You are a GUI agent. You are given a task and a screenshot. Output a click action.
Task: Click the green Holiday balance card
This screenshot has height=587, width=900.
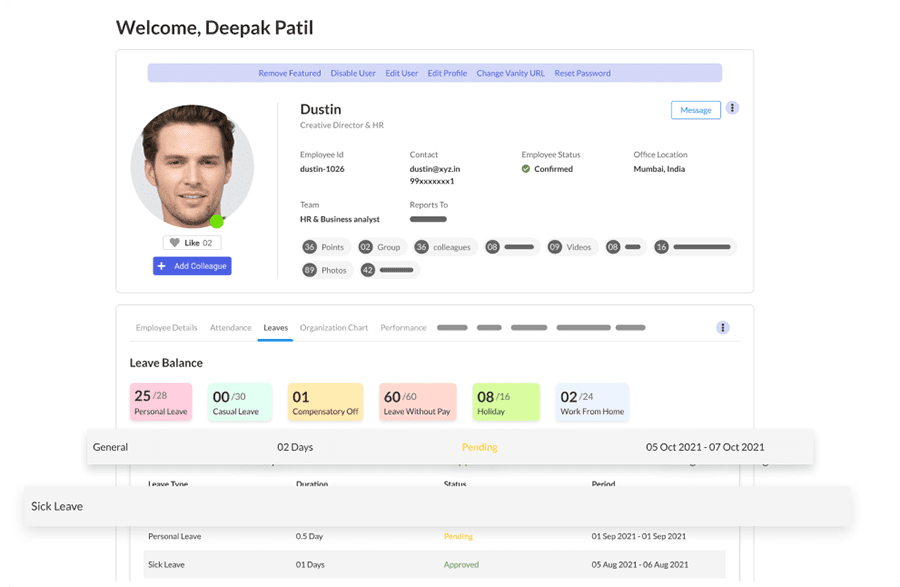coord(506,402)
